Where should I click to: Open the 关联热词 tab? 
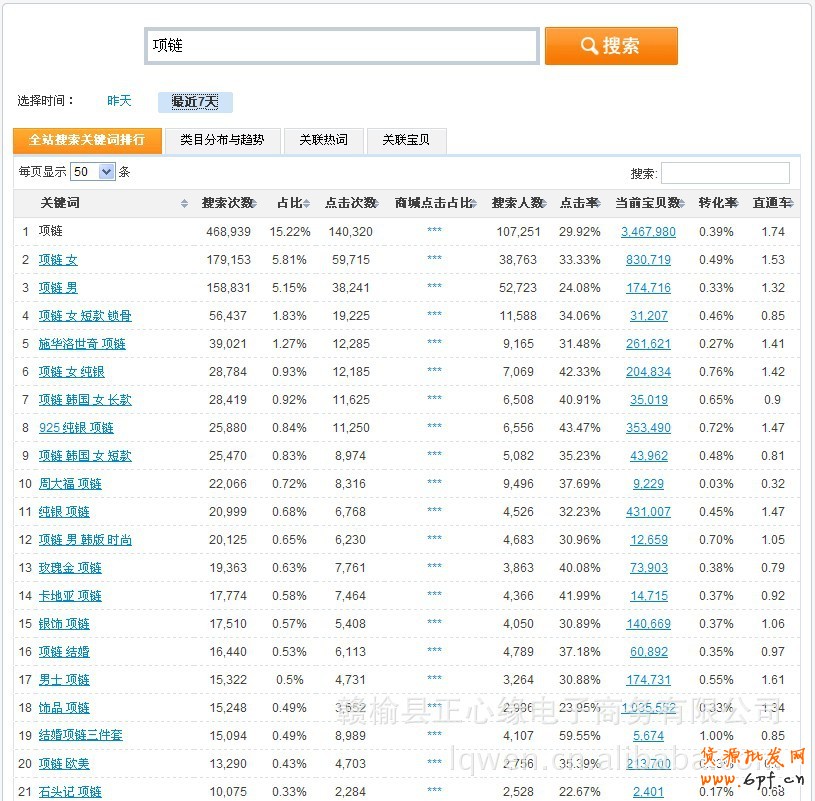coord(323,140)
